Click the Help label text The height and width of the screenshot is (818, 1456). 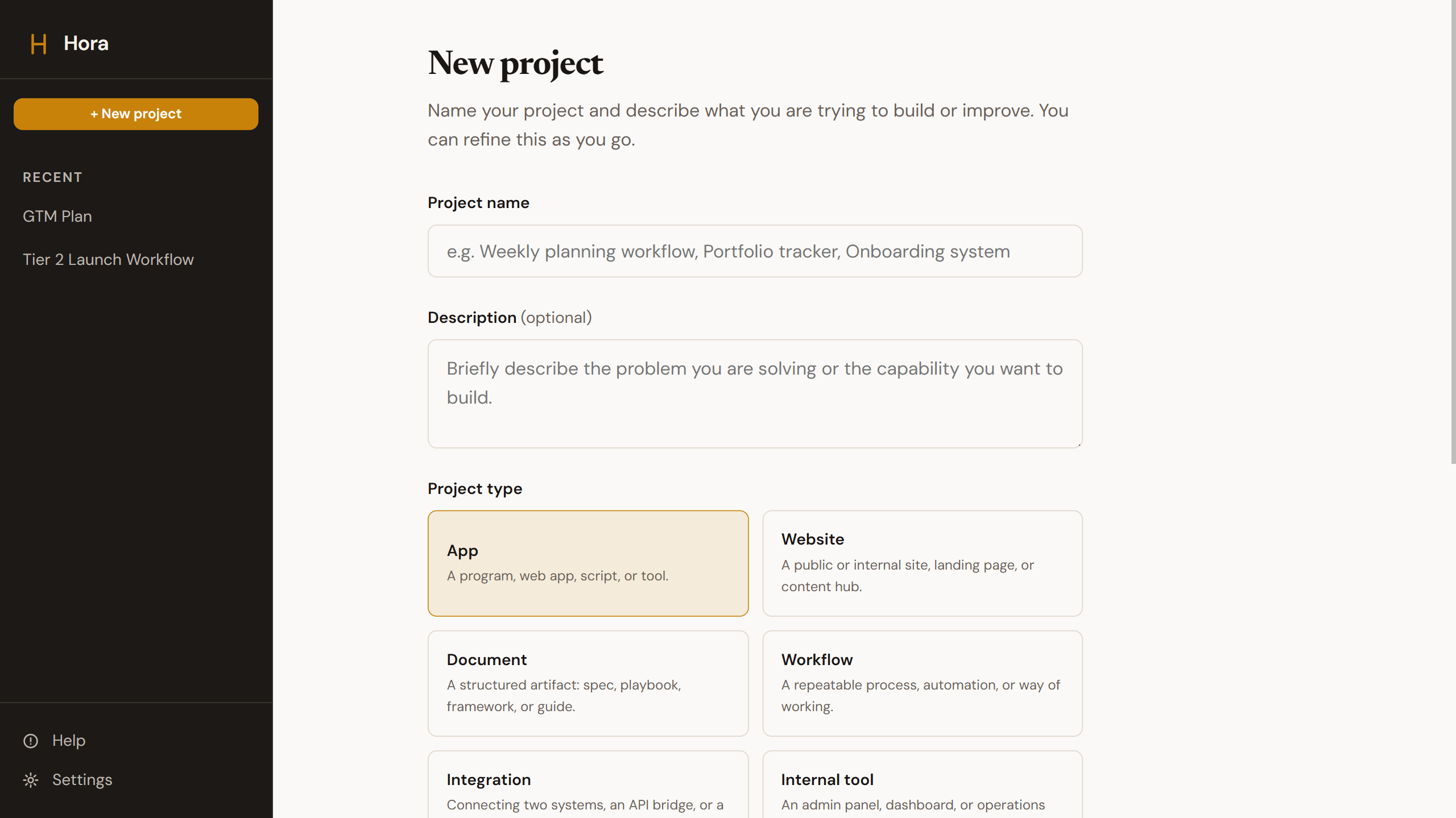pos(69,740)
